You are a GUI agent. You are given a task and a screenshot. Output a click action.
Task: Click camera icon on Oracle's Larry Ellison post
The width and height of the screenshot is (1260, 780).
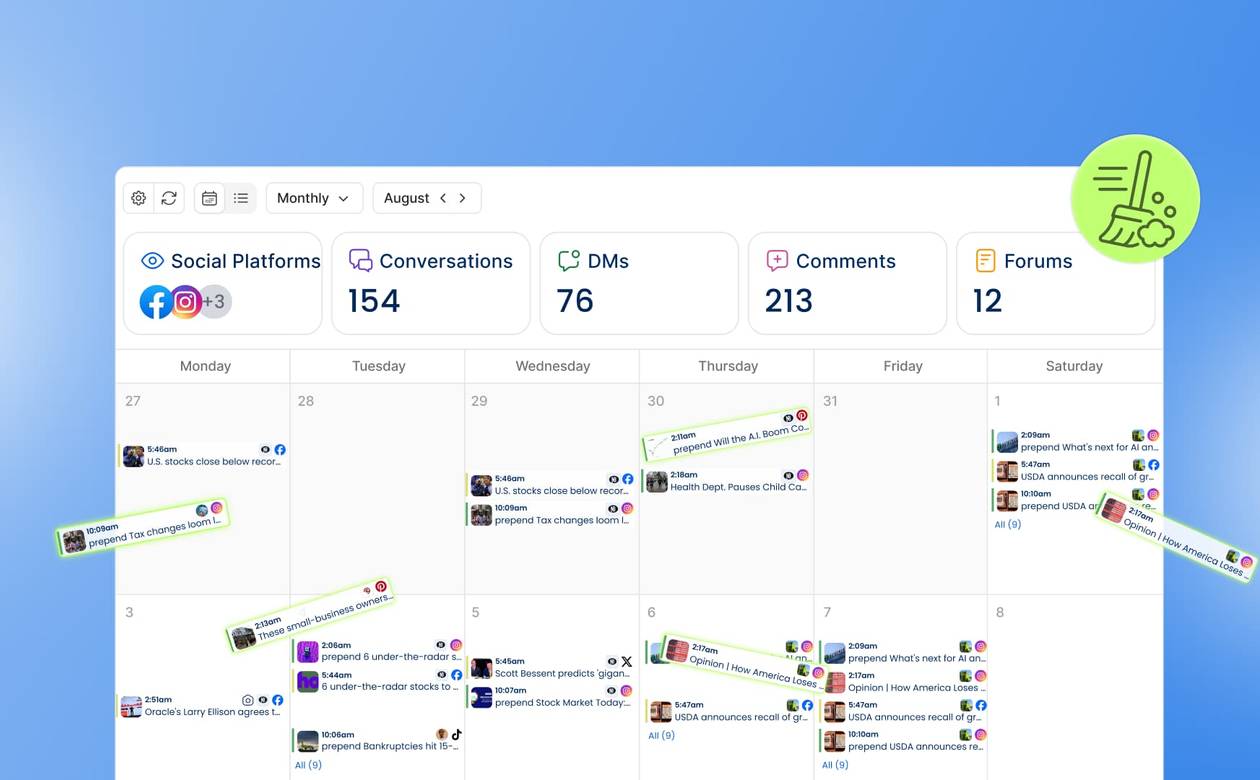248,700
